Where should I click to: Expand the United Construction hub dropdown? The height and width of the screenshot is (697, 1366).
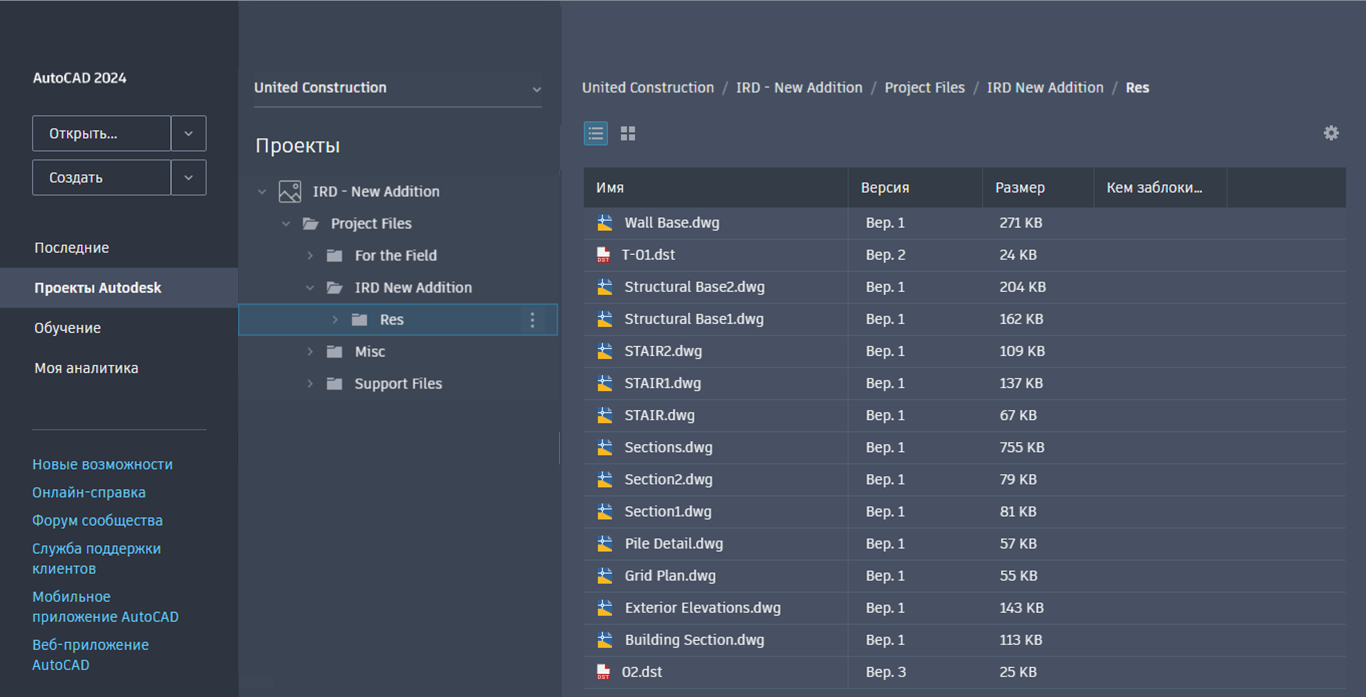pos(536,89)
